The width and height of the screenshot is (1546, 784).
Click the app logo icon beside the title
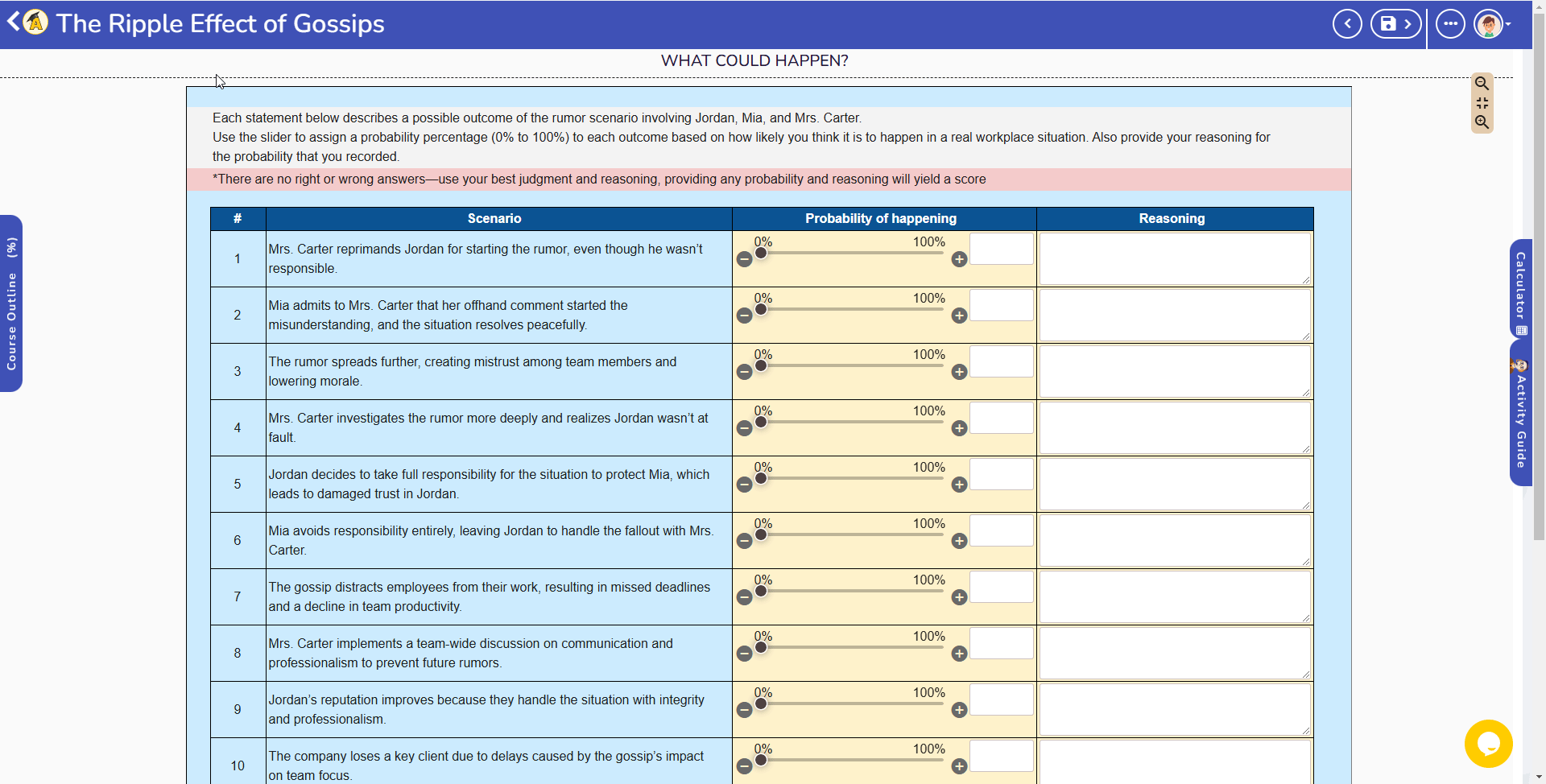pos(34,23)
